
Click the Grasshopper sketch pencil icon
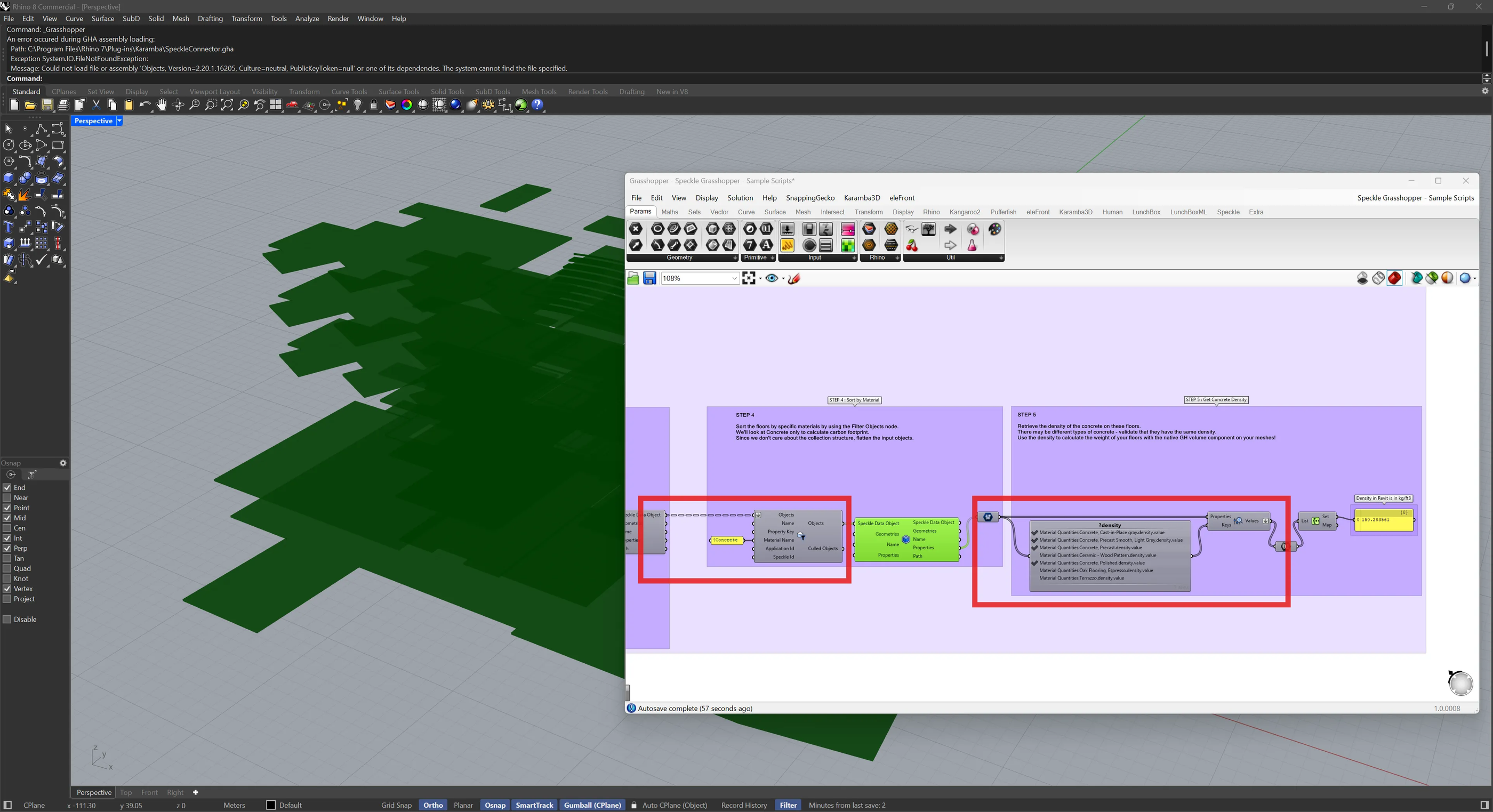[794, 279]
